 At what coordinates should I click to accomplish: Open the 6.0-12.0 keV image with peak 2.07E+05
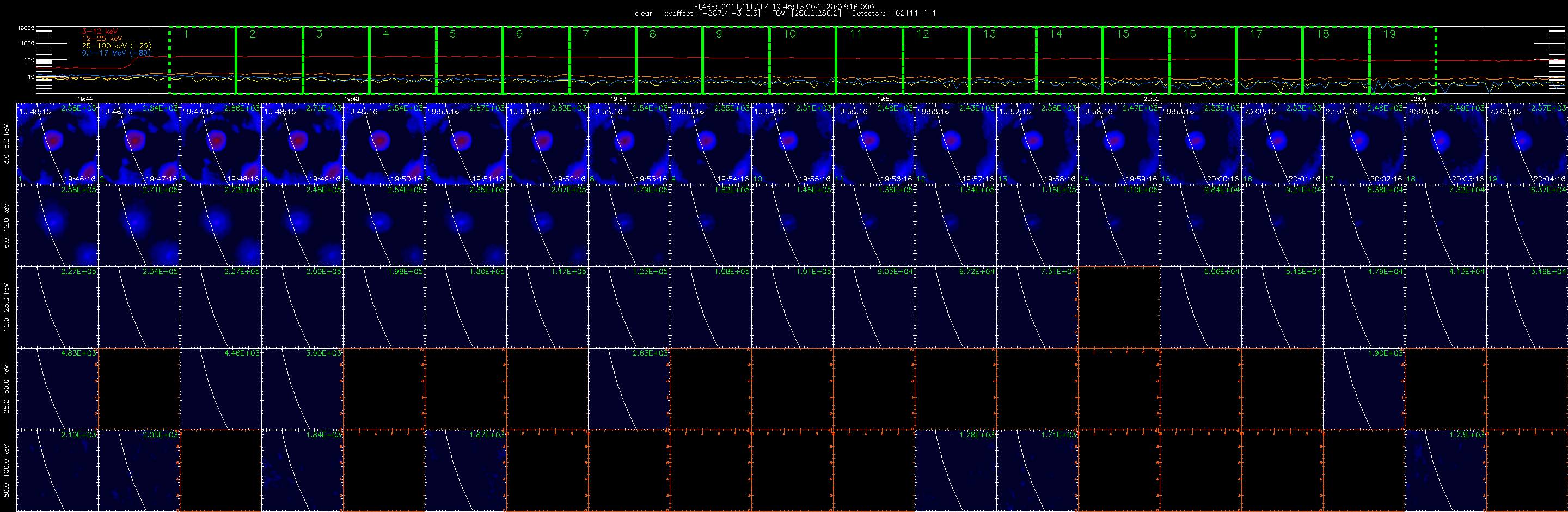coord(547,225)
